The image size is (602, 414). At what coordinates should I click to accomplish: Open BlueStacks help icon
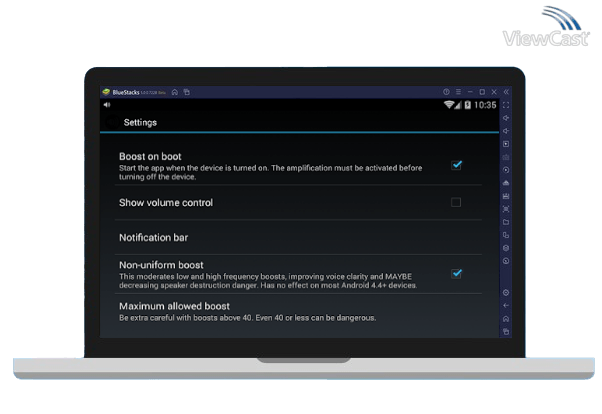446,92
